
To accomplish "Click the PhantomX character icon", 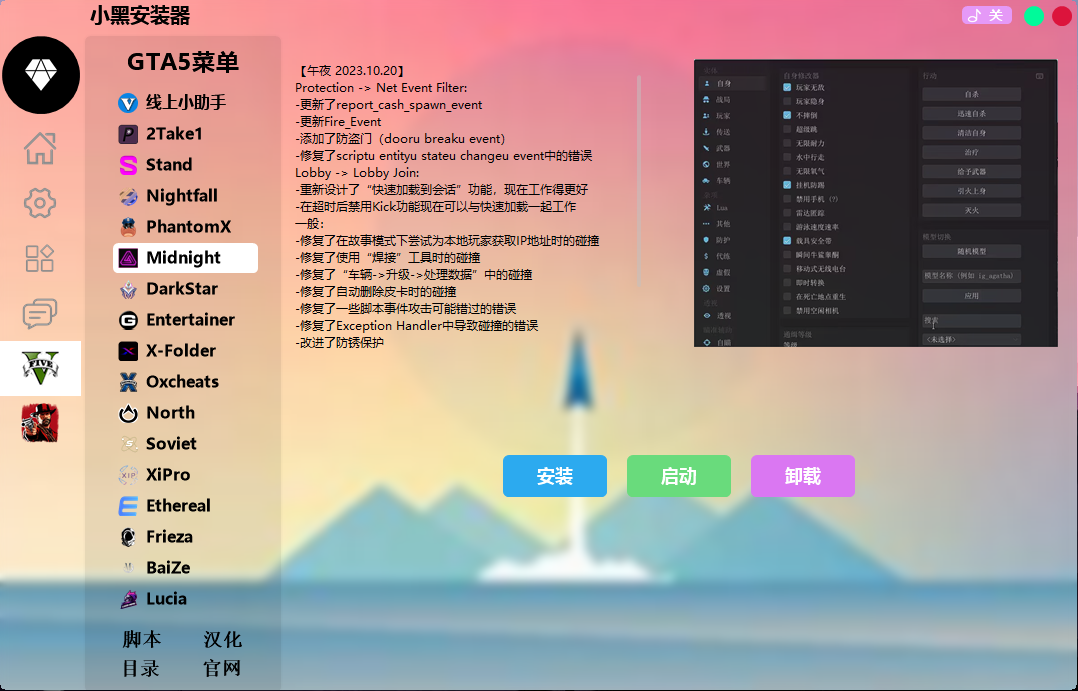I will (x=128, y=227).
